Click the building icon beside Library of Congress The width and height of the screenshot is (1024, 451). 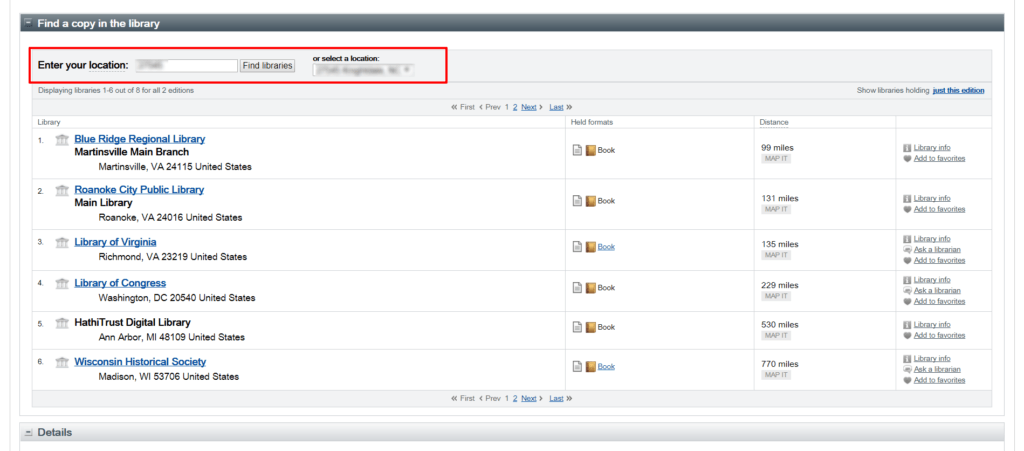coord(62,284)
